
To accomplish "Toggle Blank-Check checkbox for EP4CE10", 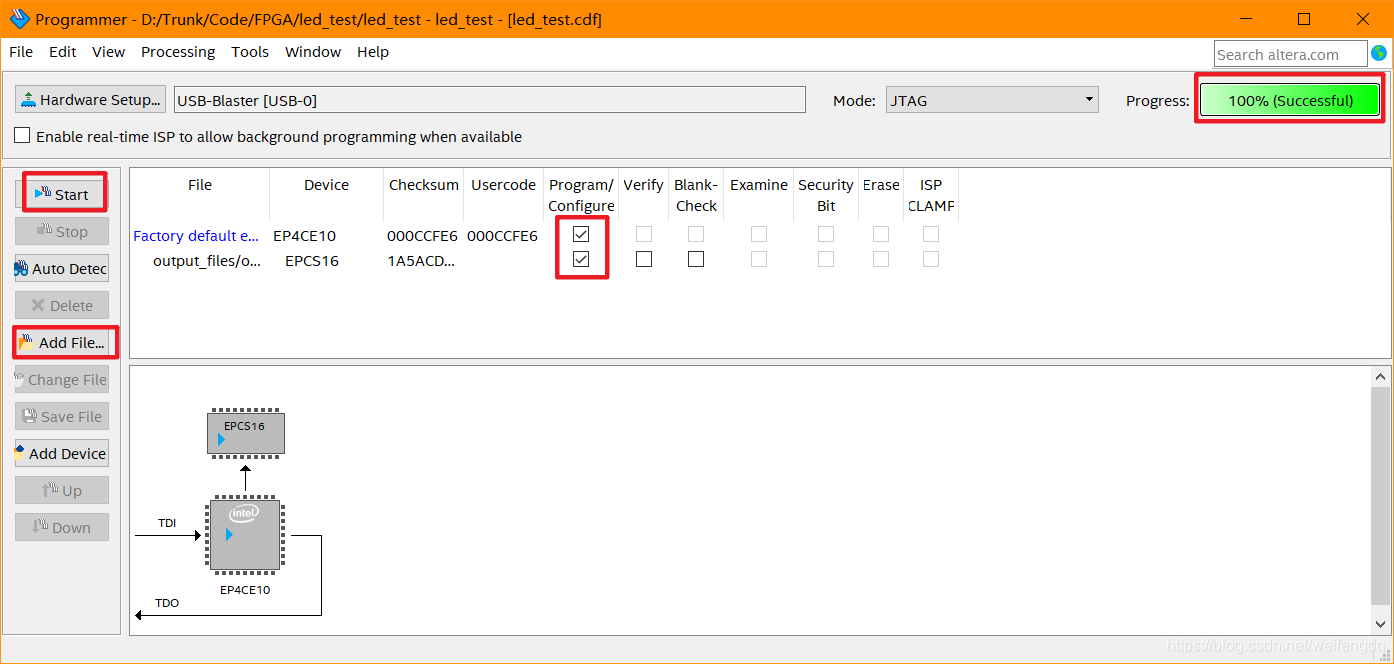I will (x=696, y=234).
